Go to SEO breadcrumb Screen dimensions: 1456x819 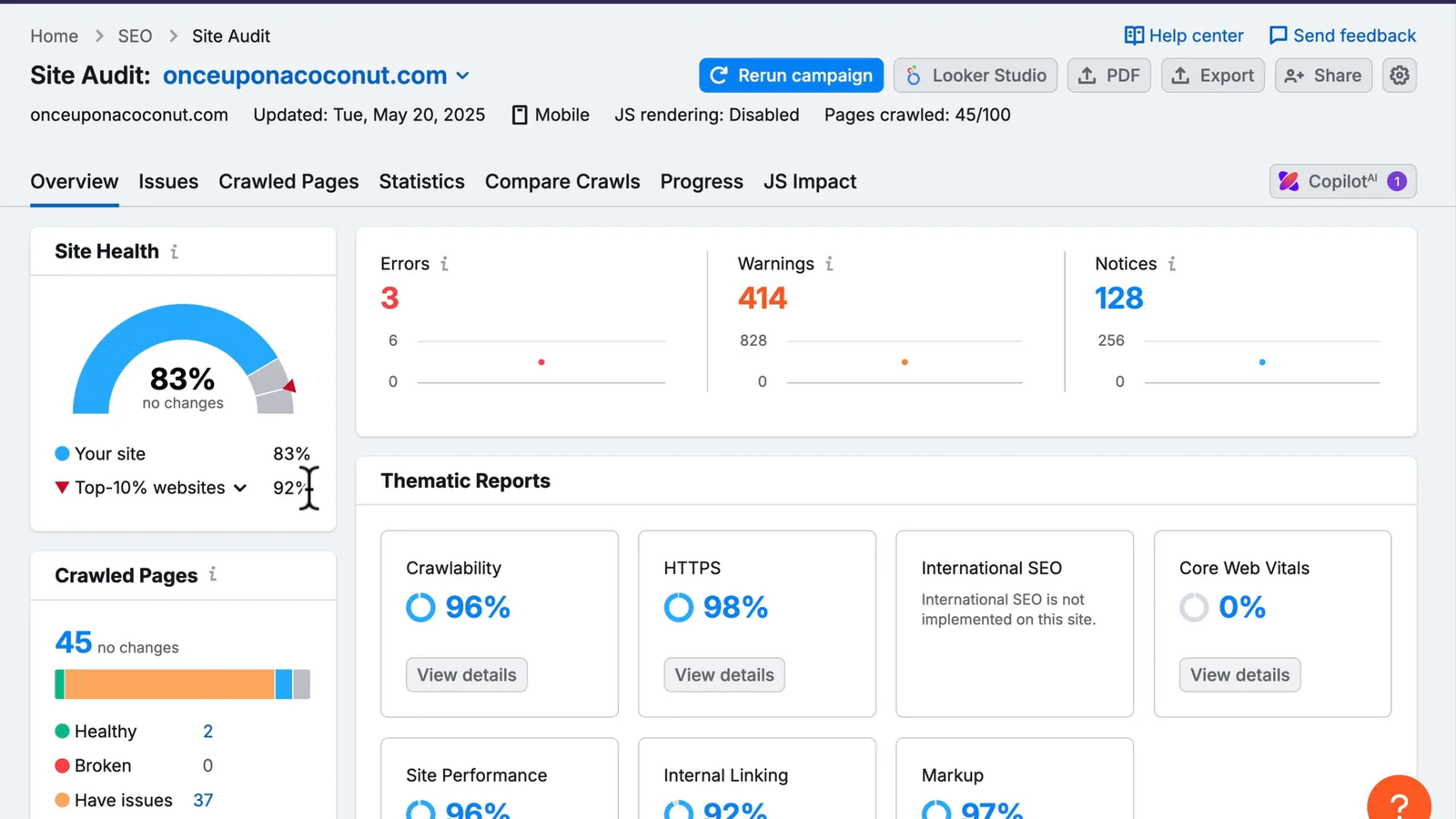135,36
